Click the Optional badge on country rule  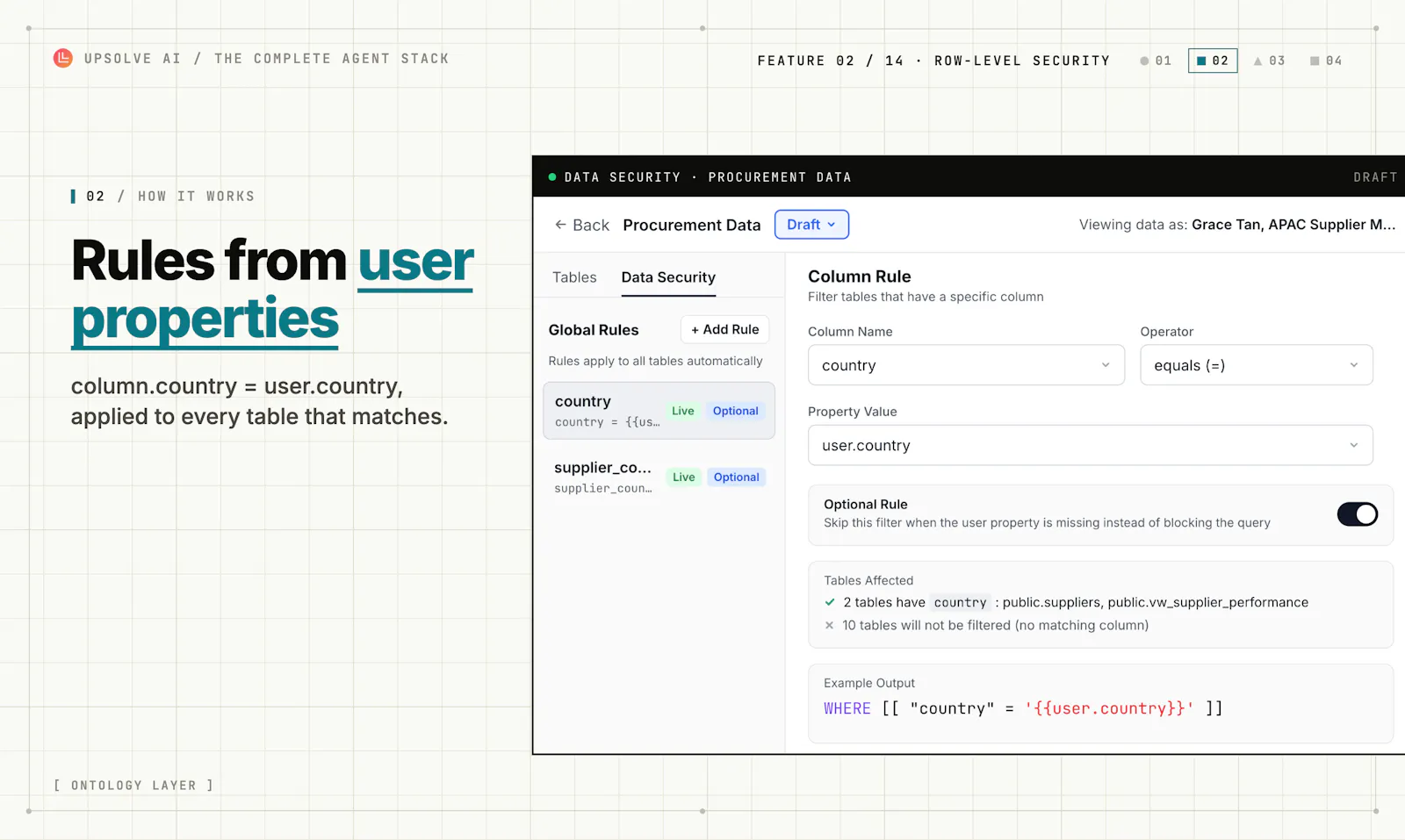coord(736,411)
